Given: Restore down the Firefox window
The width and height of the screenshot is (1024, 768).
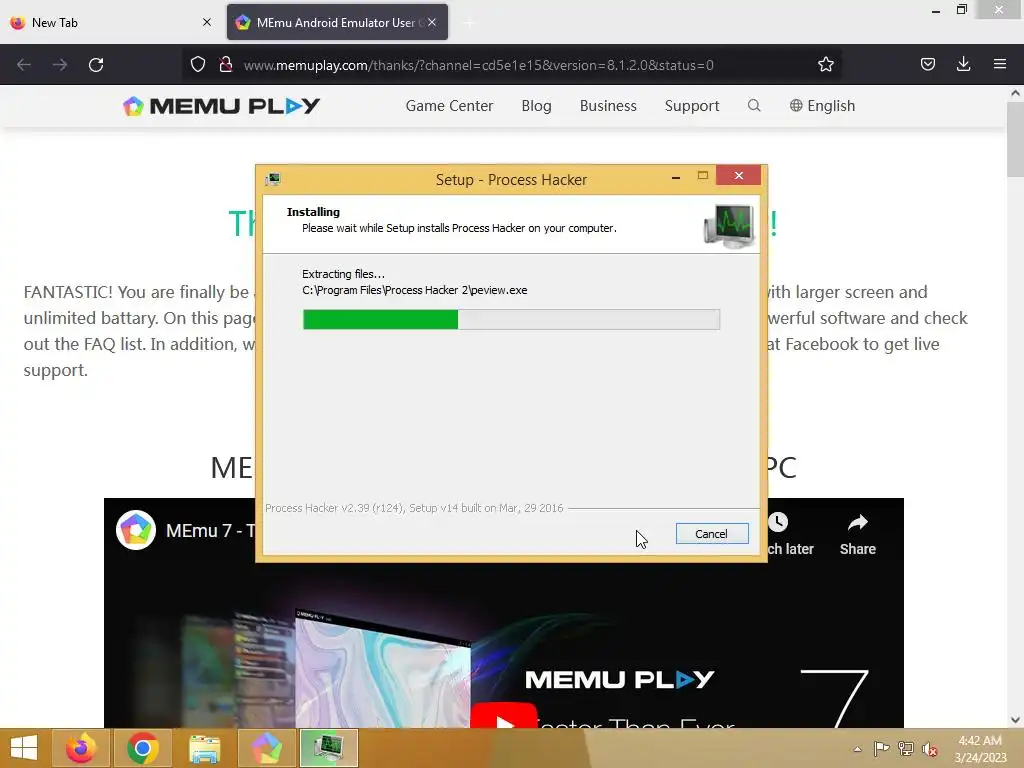Looking at the screenshot, I should [x=961, y=10].
